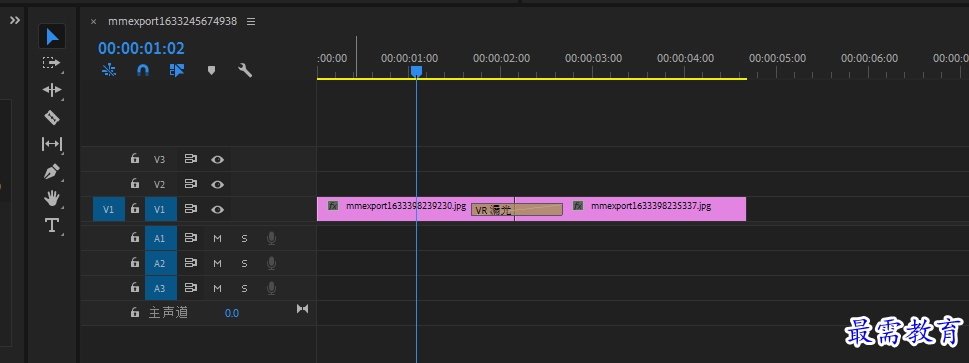
Task: Mute track A1
Action: coord(218,238)
